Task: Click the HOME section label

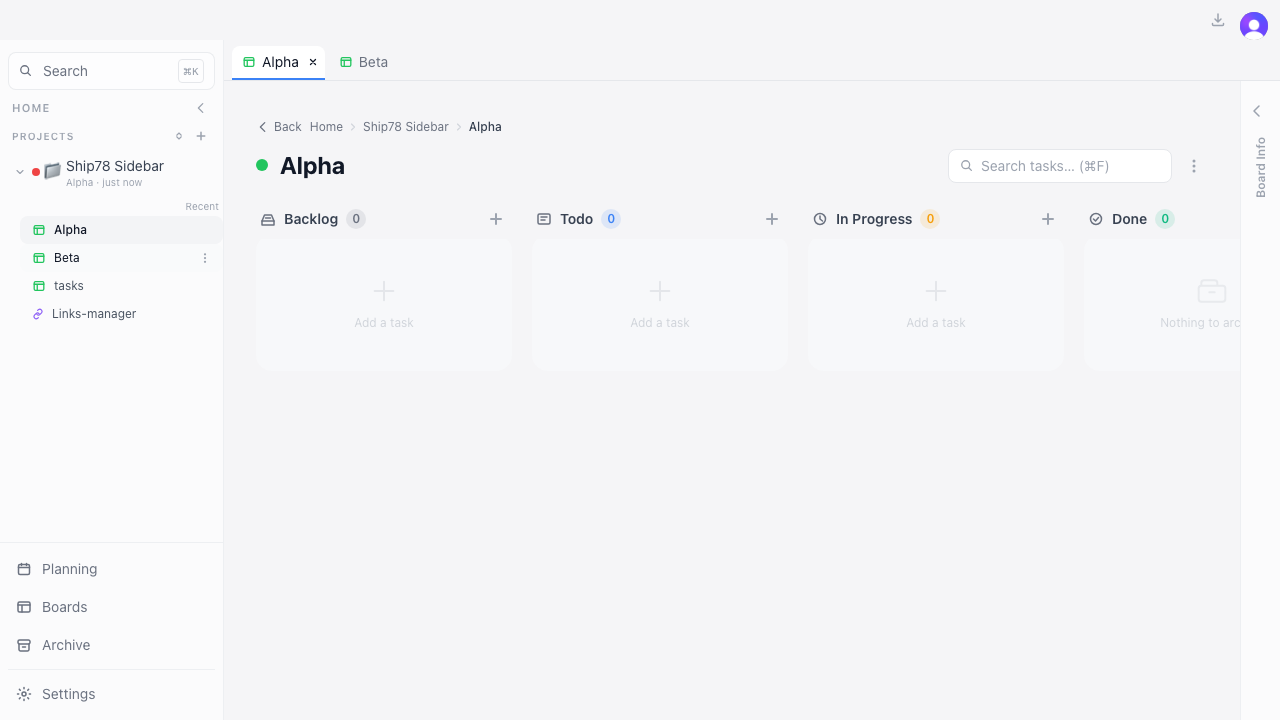Action: coord(31,108)
